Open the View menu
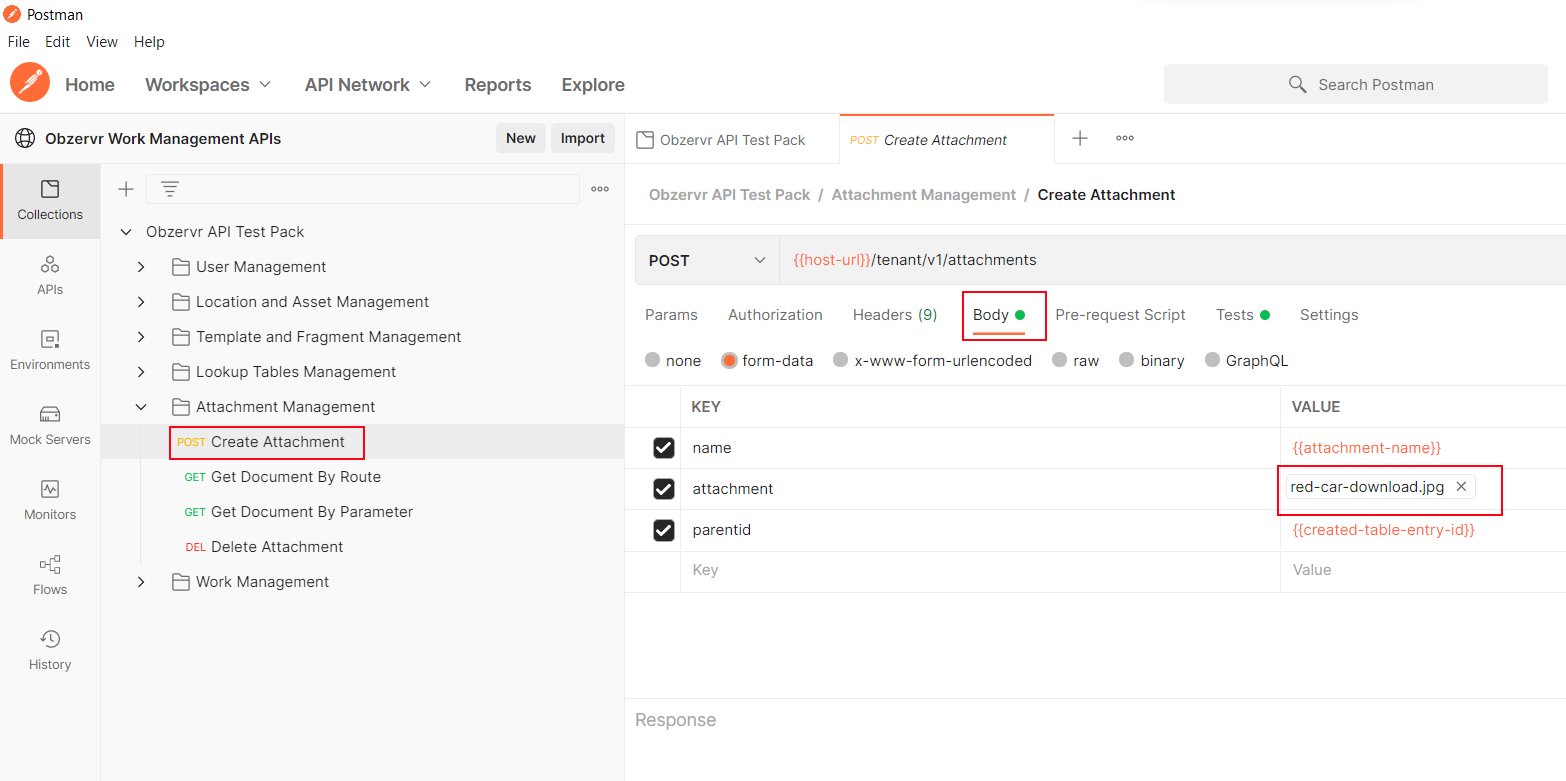Image resolution: width=1566 pixels, height=781 pixels. (102, 42)
